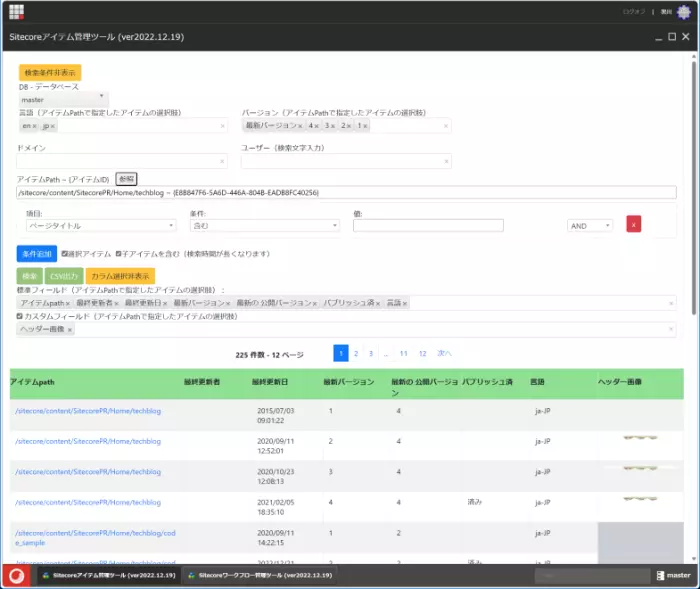Click the CSV出力 button
The width and height of the screenshot is (700, 589).
pyautogui.click(x=65, y=275)
